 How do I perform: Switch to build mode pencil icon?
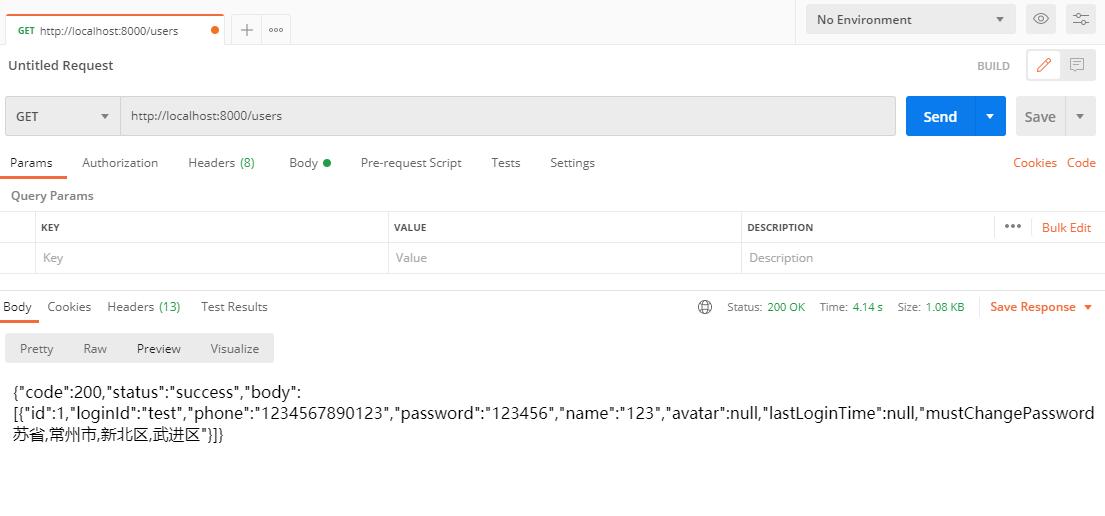coord(1043,65)
